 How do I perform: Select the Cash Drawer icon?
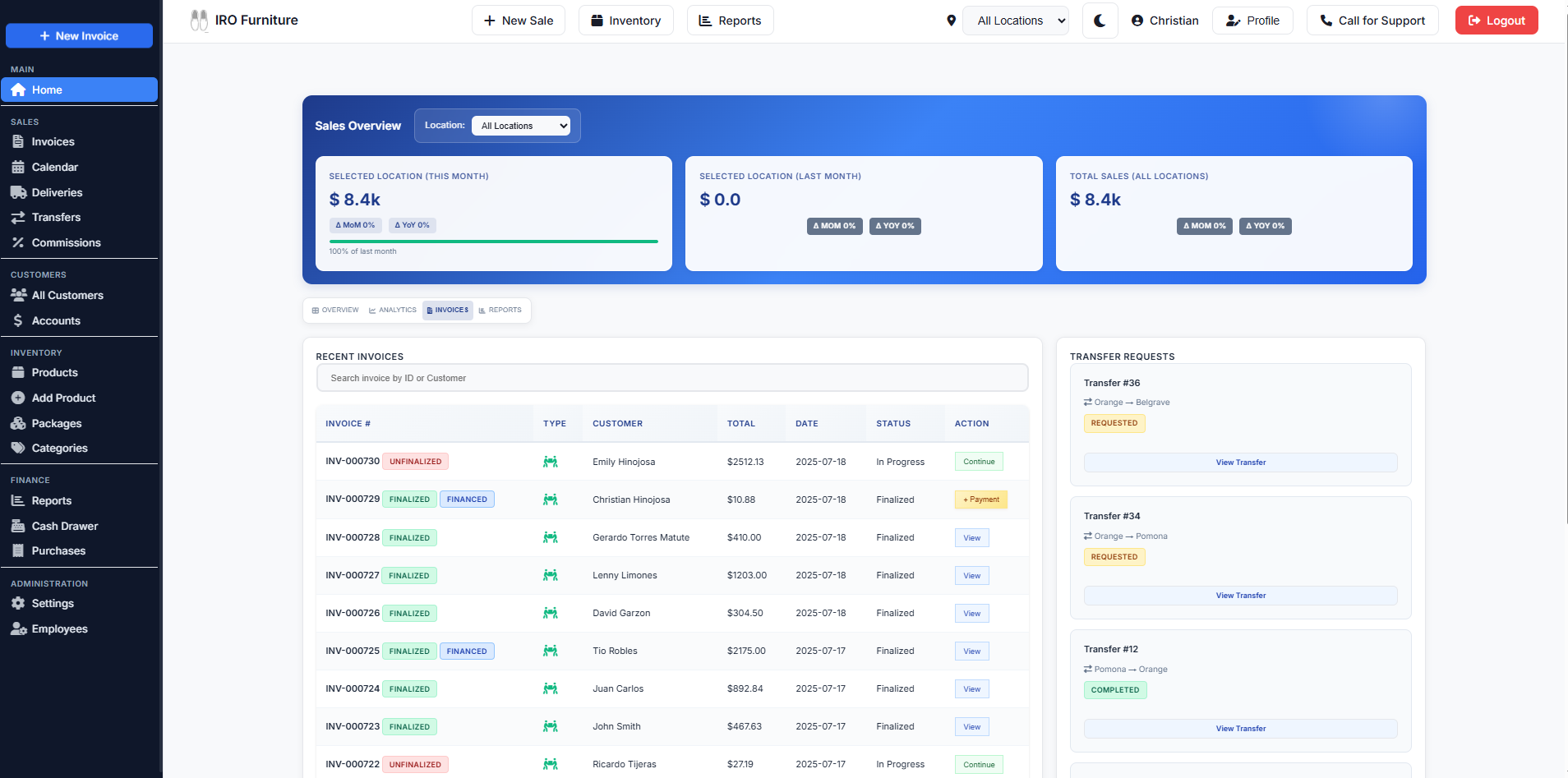tap(18, 526)
